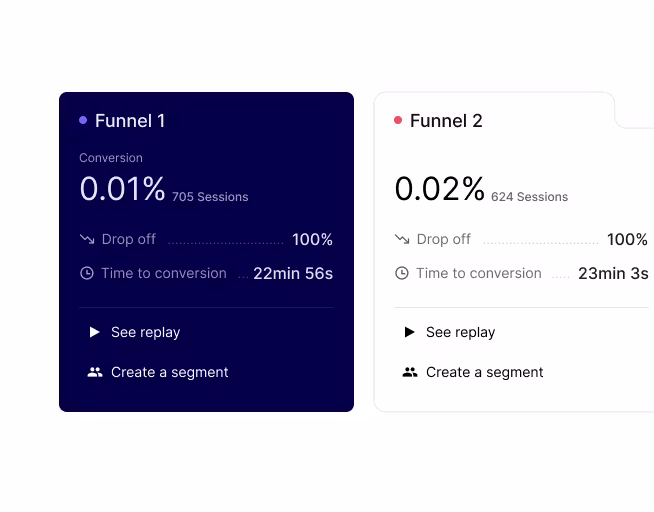The image size is (654, 512).
Task: Open See replay in Funnel 1
Action: pos(146,332)
